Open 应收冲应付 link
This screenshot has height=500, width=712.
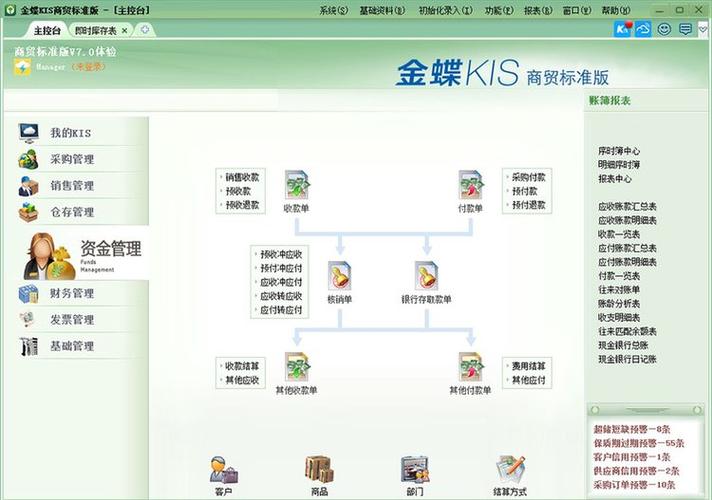point(281,282)
